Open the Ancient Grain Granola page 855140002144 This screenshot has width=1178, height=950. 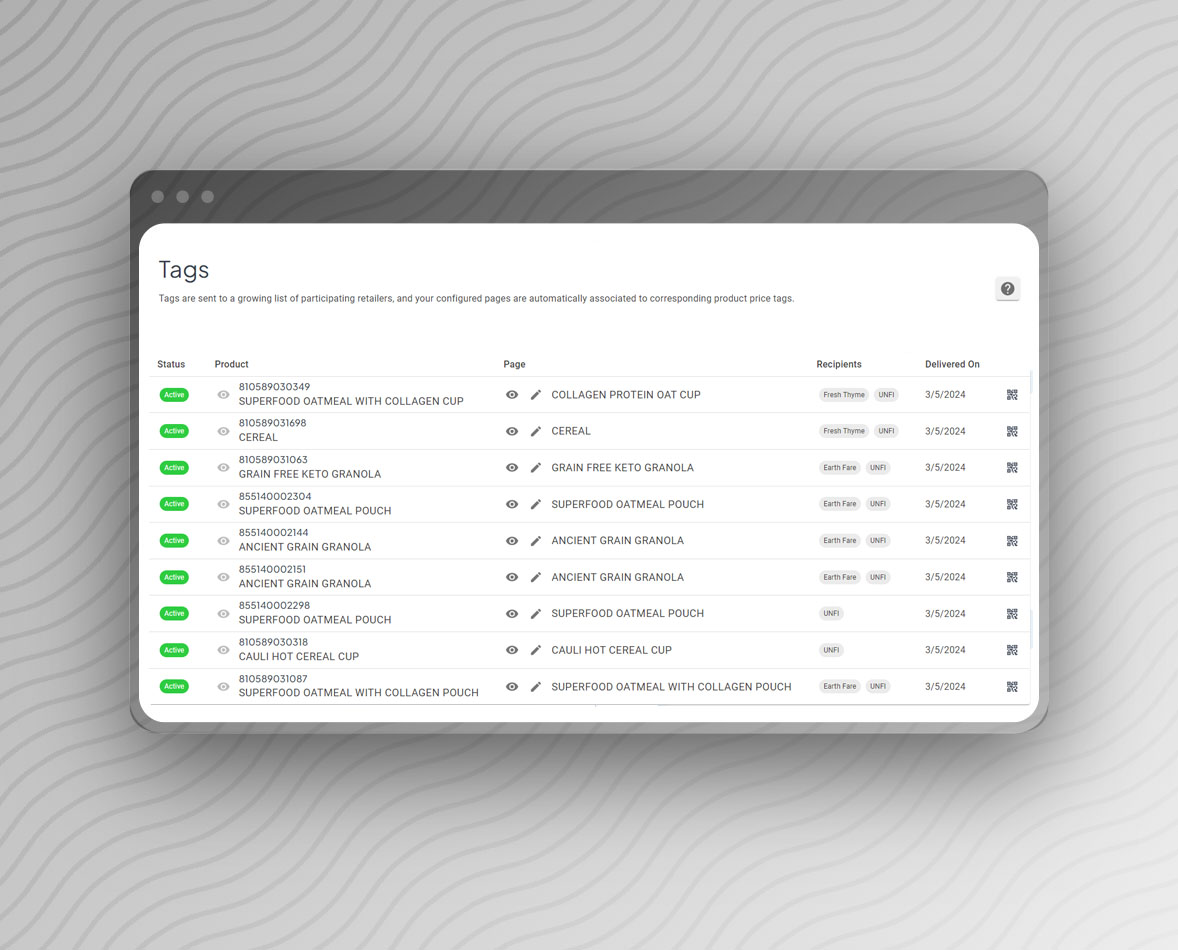pyautogui.click(x=617, y=541)
